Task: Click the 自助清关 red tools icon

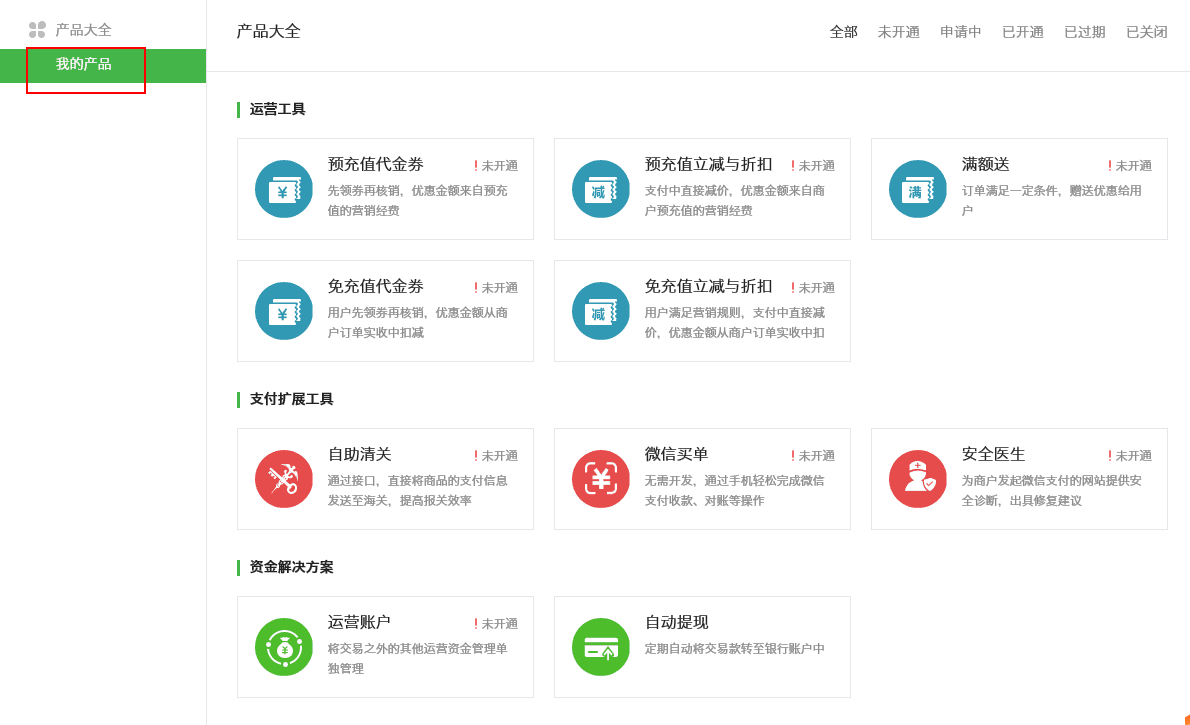Action: [x=284, y=479]
